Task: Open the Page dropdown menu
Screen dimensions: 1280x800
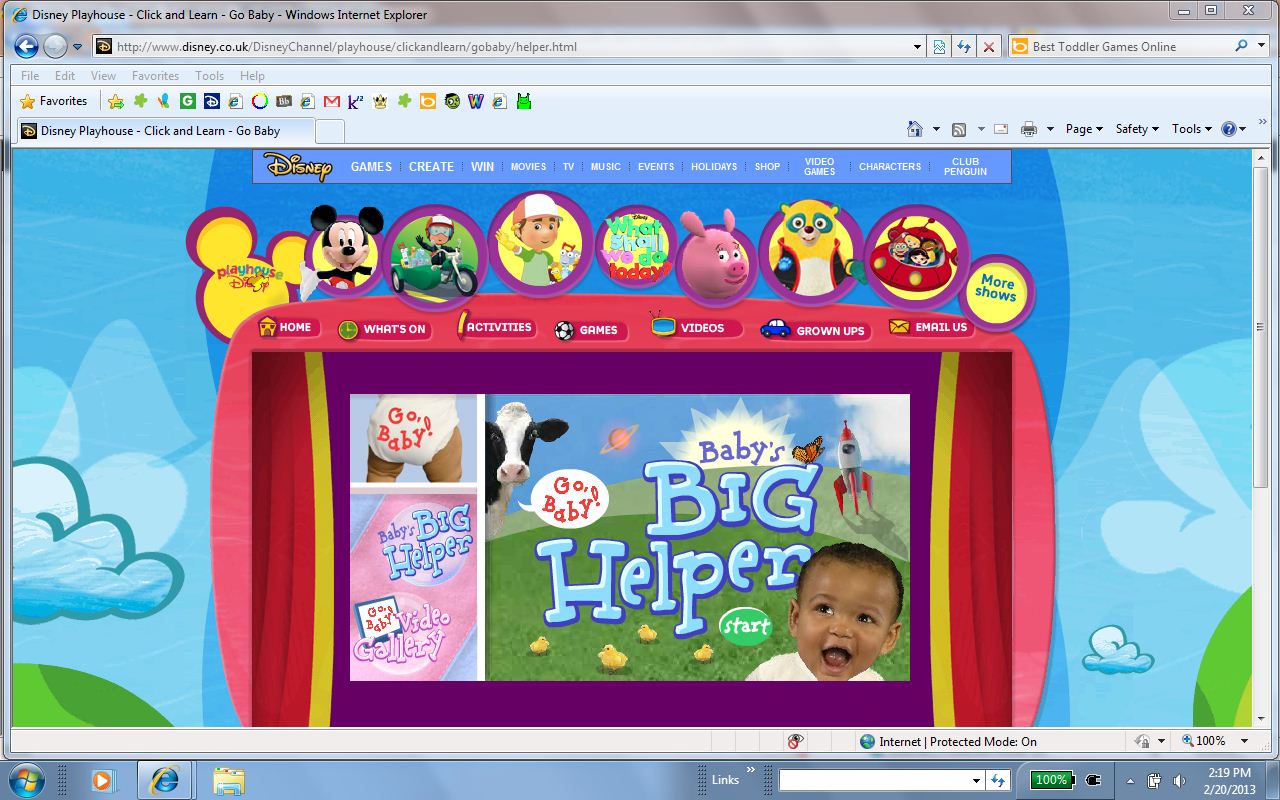Action: tap(1084, 129)
